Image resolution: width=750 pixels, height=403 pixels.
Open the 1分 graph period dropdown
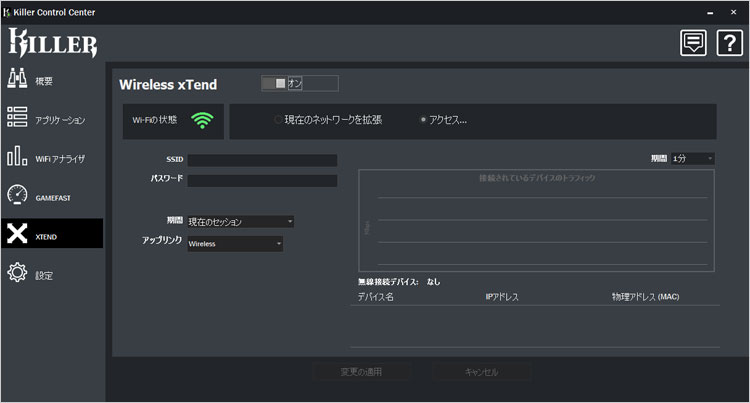[693, 158]
